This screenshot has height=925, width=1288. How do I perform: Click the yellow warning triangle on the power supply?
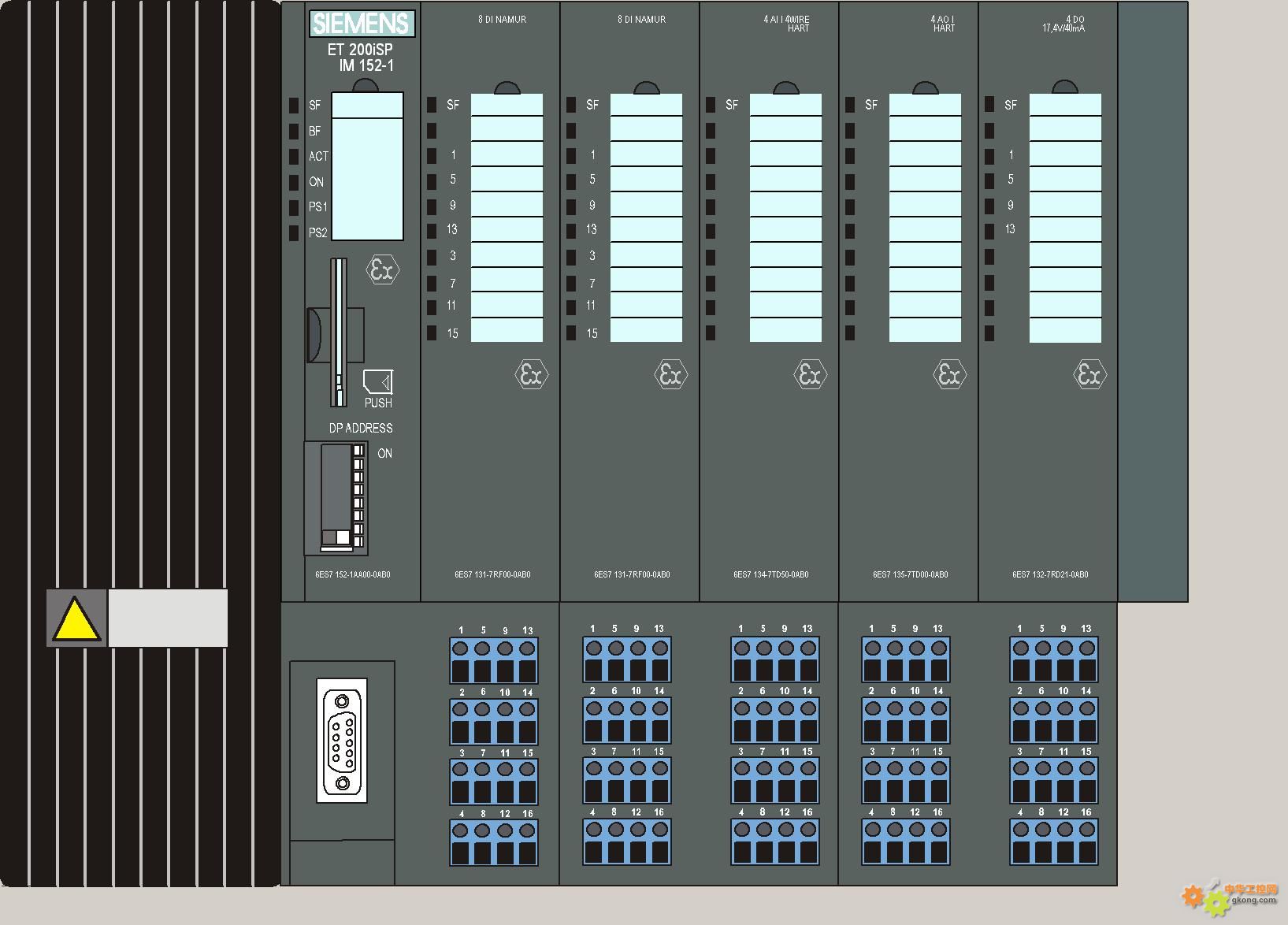coord(76,619)
